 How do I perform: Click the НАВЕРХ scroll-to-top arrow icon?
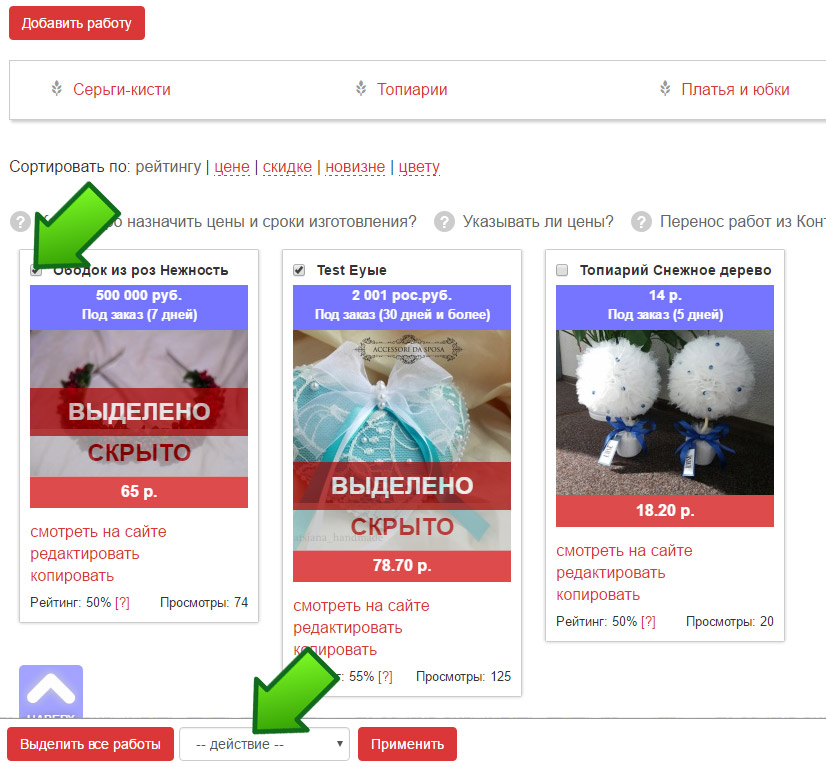(x=51, y=691)
